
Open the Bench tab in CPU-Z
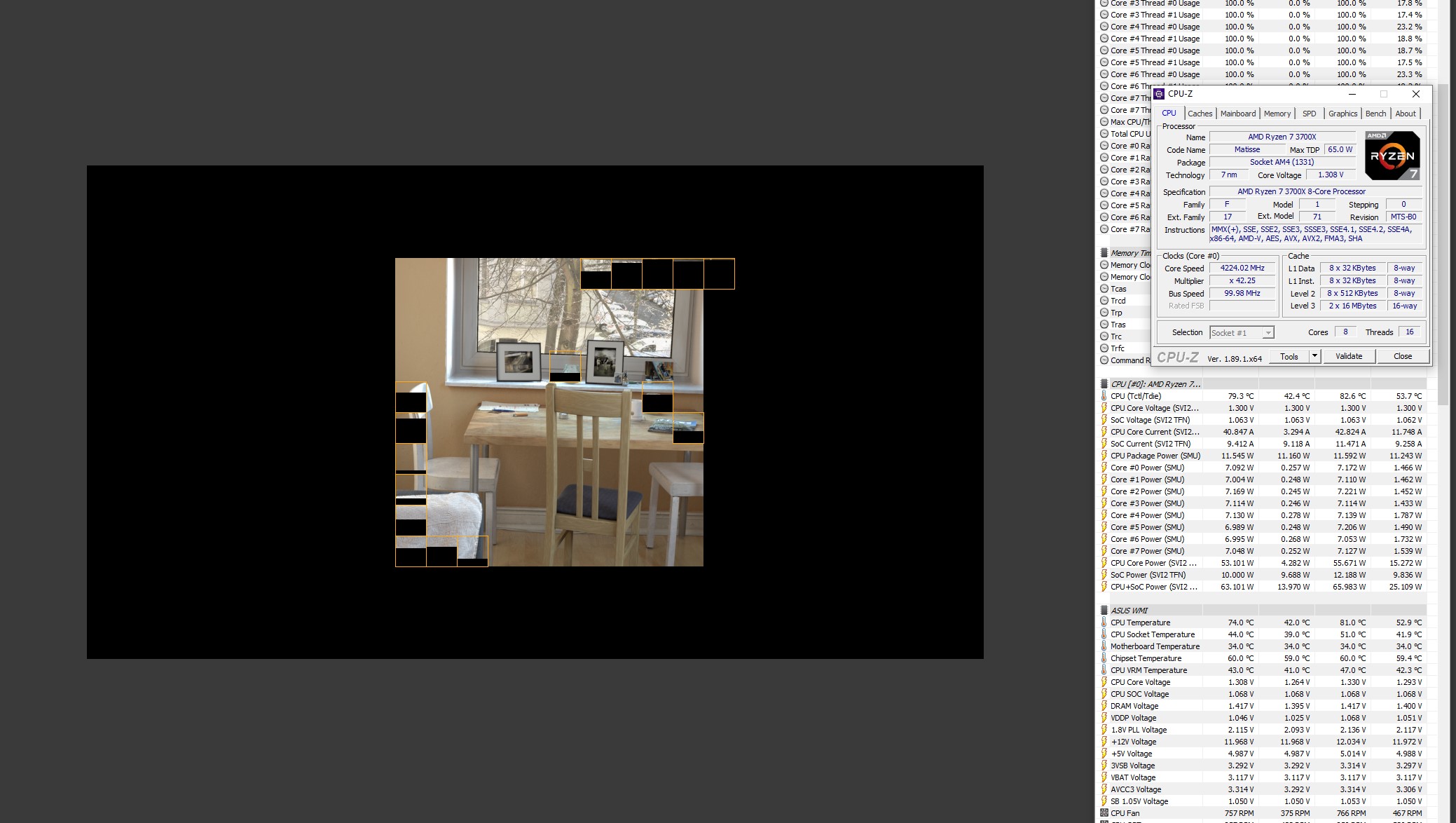coord(1375,114)
